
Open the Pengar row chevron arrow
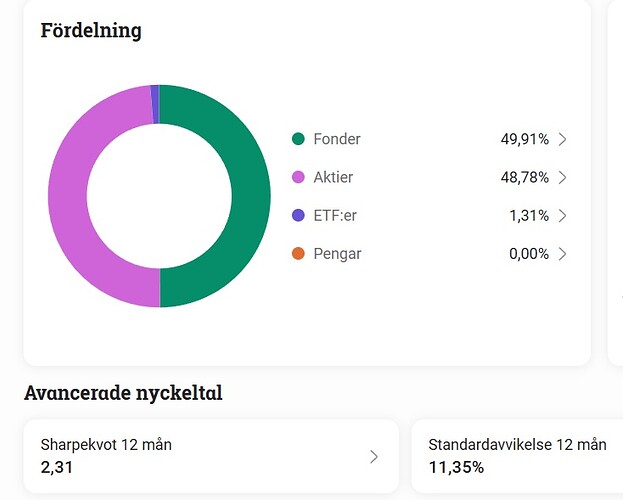coord(562,254)
